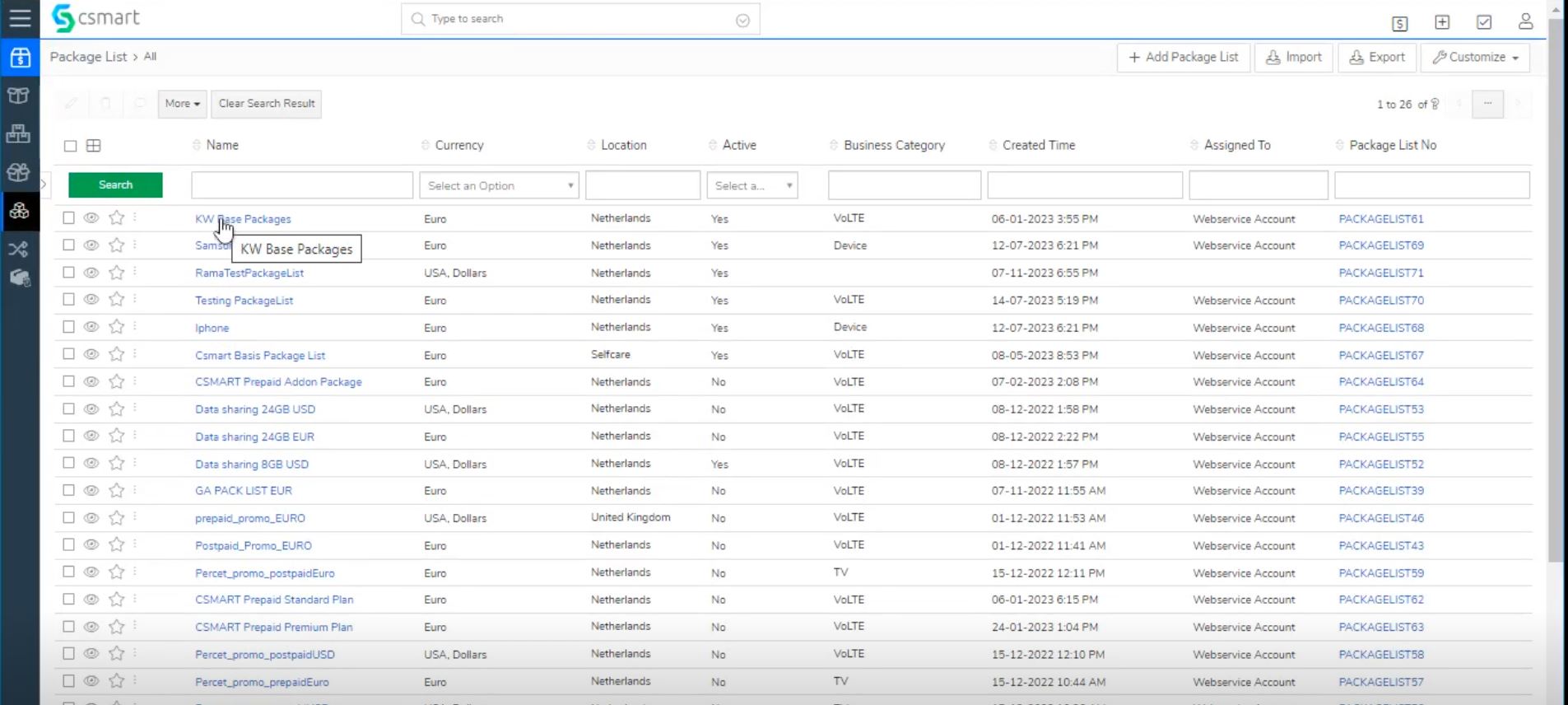Check the KW Base Packages row checkbox
Image resolution: width=1568 pixels, height=705 pixels.
(x=68, y=218)
